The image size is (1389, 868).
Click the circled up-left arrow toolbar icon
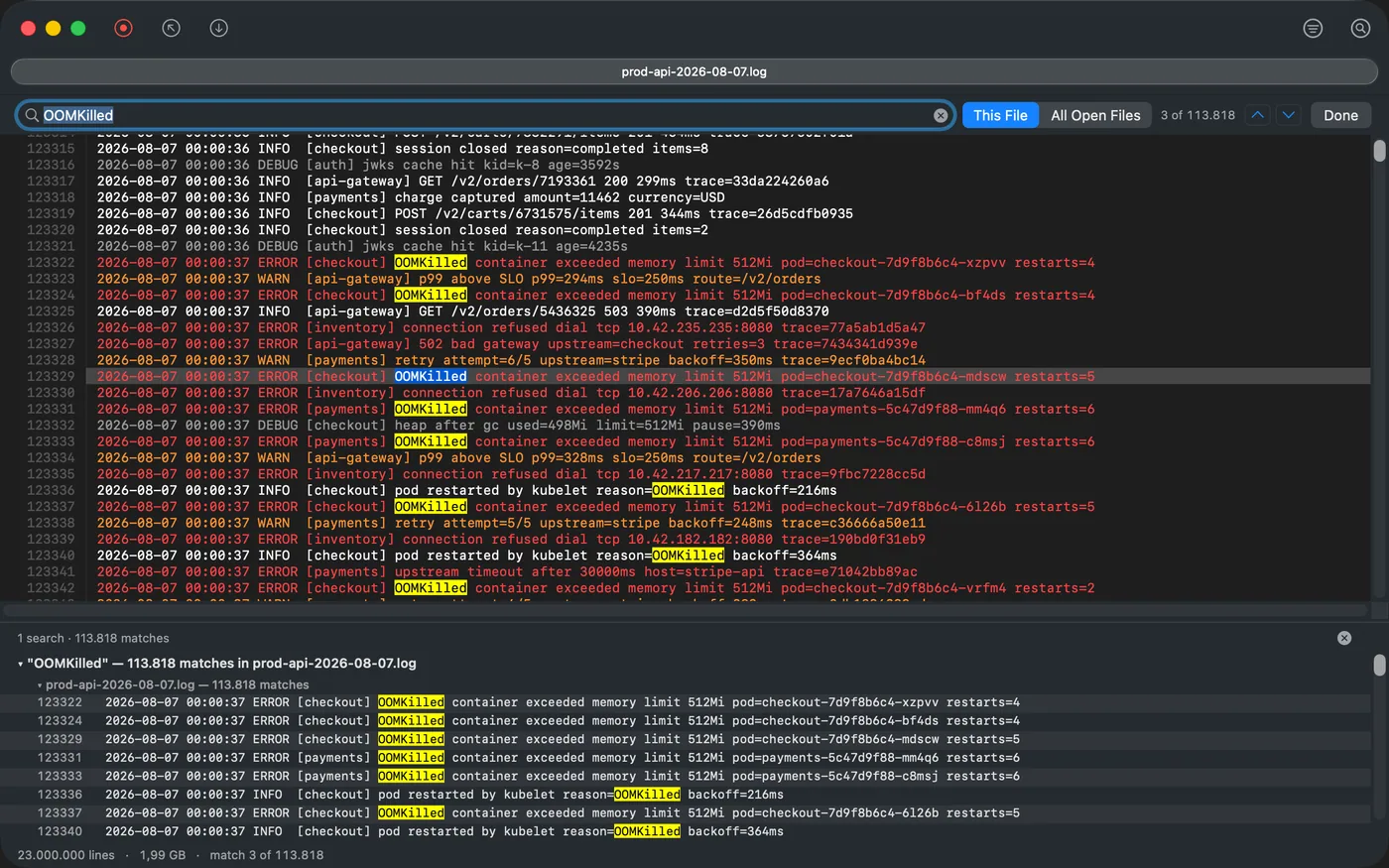171,28
